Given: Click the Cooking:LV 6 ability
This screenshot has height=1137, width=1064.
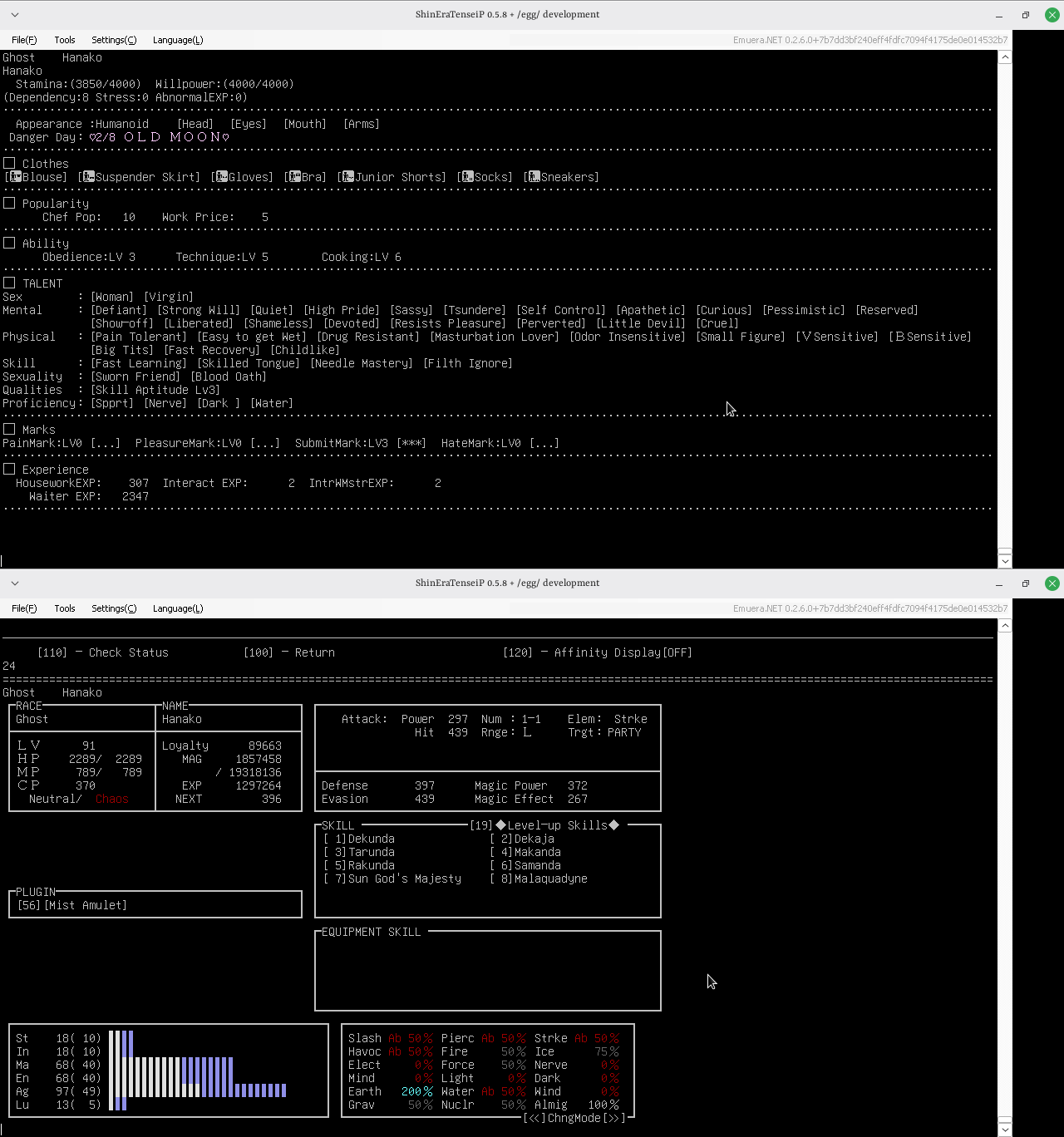Looking at the screenshot, I should pos(362,257).
